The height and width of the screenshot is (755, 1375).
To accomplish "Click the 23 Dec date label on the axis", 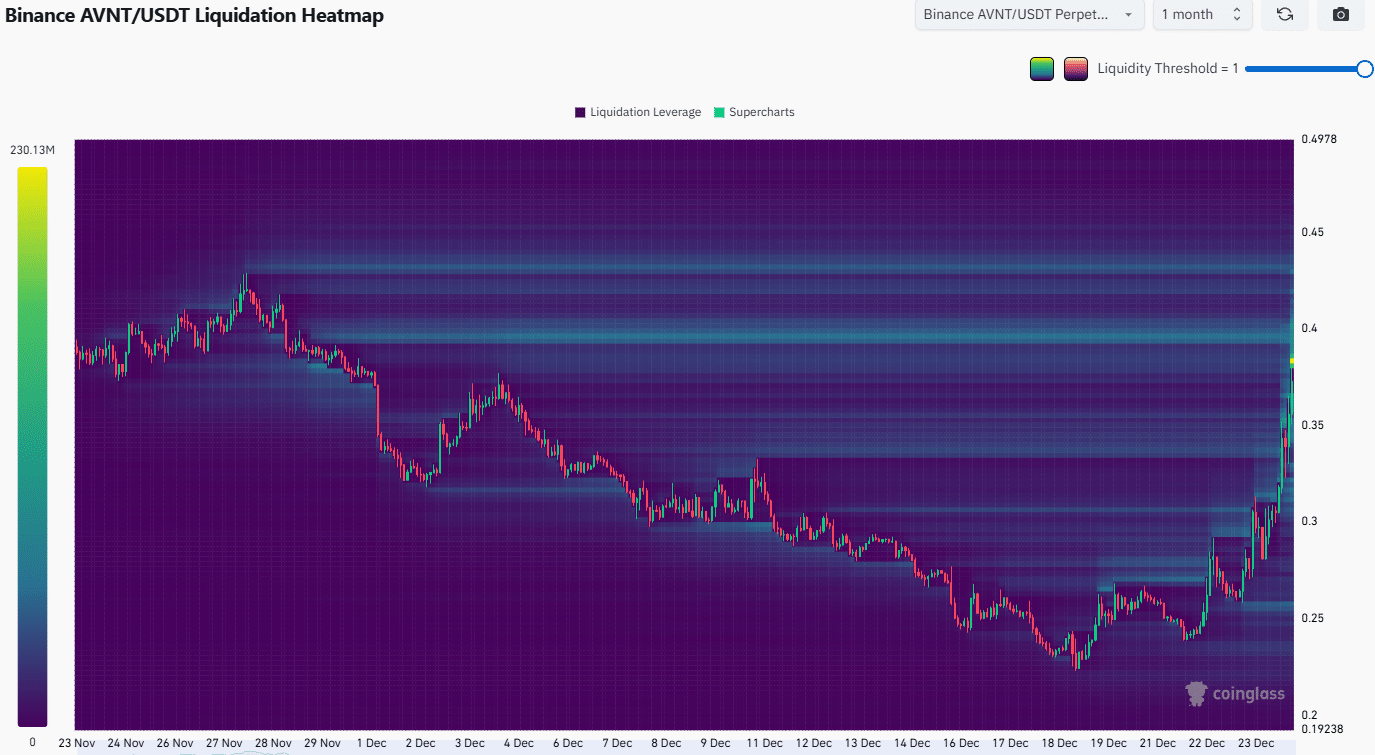I will pos(1255,743).
